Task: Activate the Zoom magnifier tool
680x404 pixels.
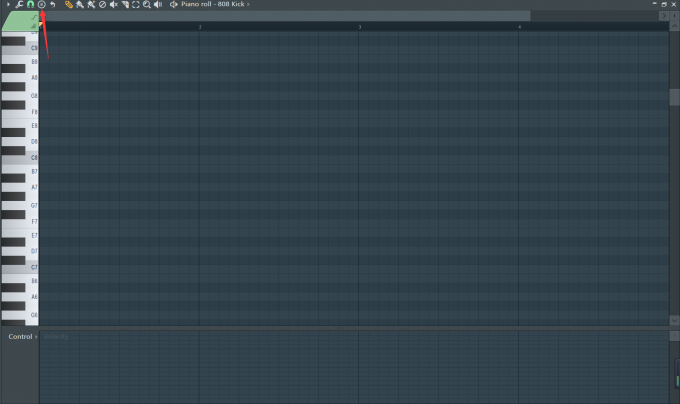Action: (x=147, y=4)
